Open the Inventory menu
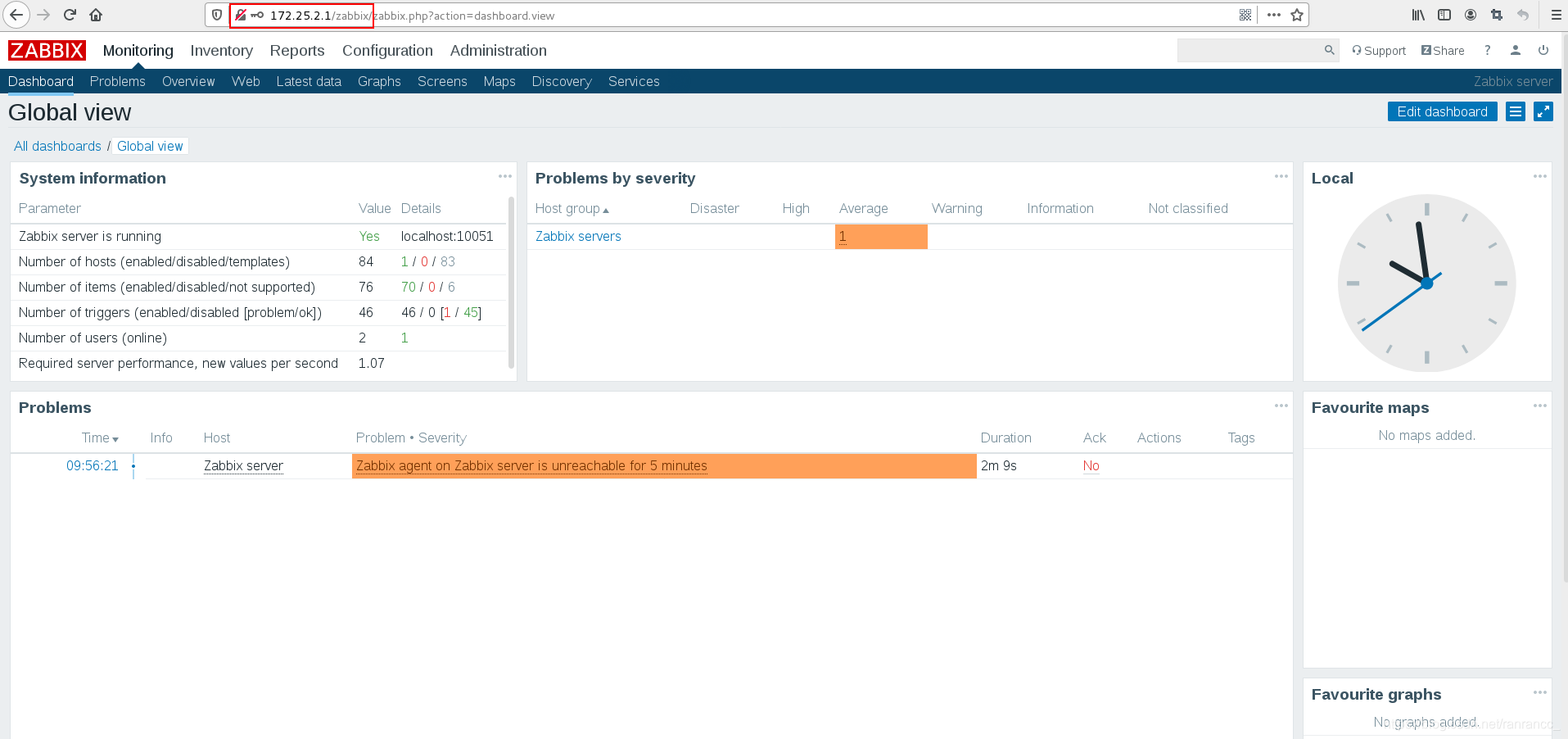This screenshot has height=739, width=1568. [x=222, y=51]
